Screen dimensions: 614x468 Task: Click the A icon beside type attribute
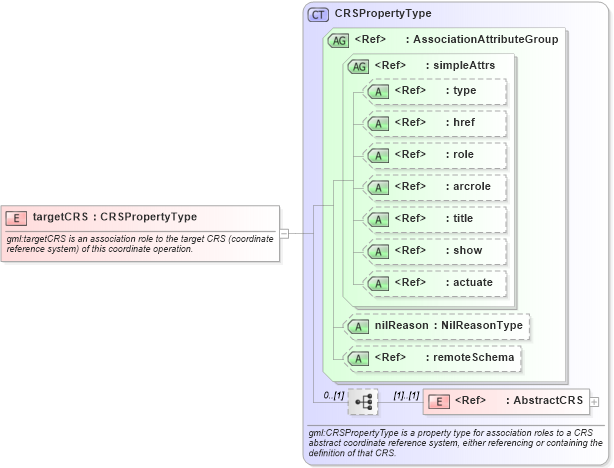coord(378,92)
